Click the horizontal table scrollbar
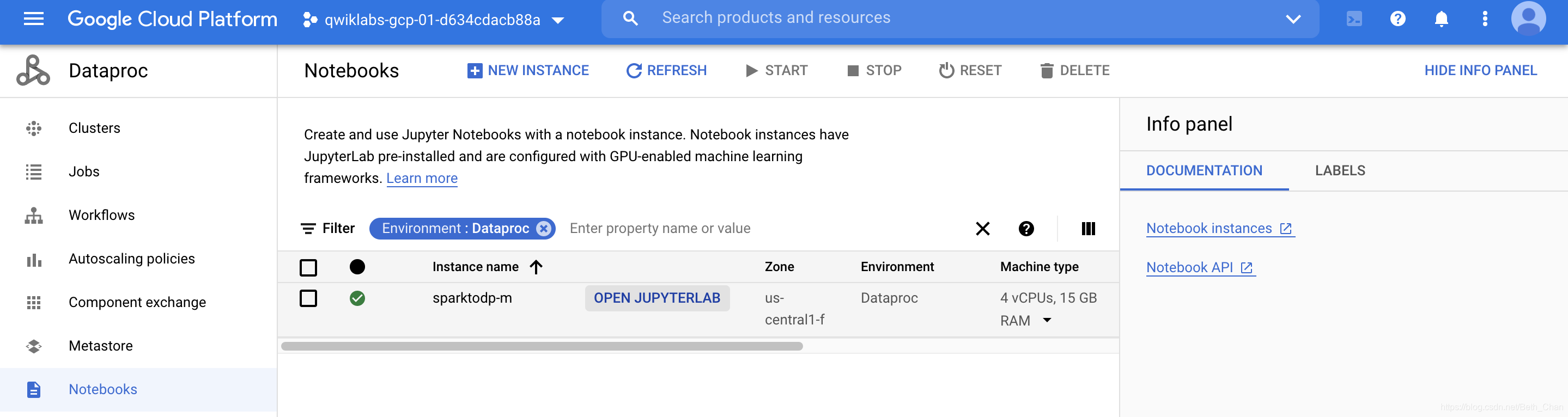This screenshot has width=1568, height=417. [542, 346]
